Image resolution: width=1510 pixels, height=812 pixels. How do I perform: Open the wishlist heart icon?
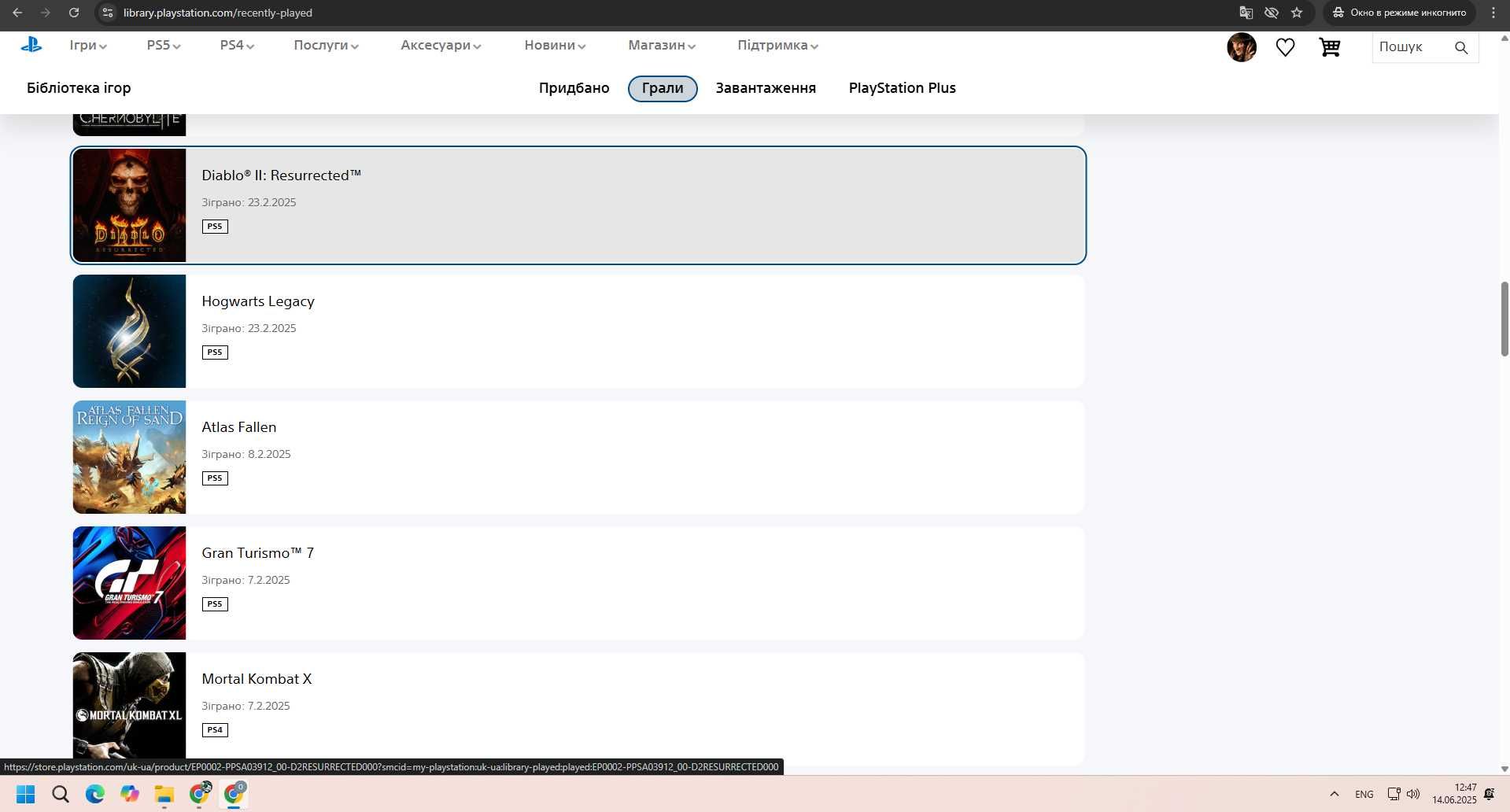pyautogui.click(x=1285, y=47)
